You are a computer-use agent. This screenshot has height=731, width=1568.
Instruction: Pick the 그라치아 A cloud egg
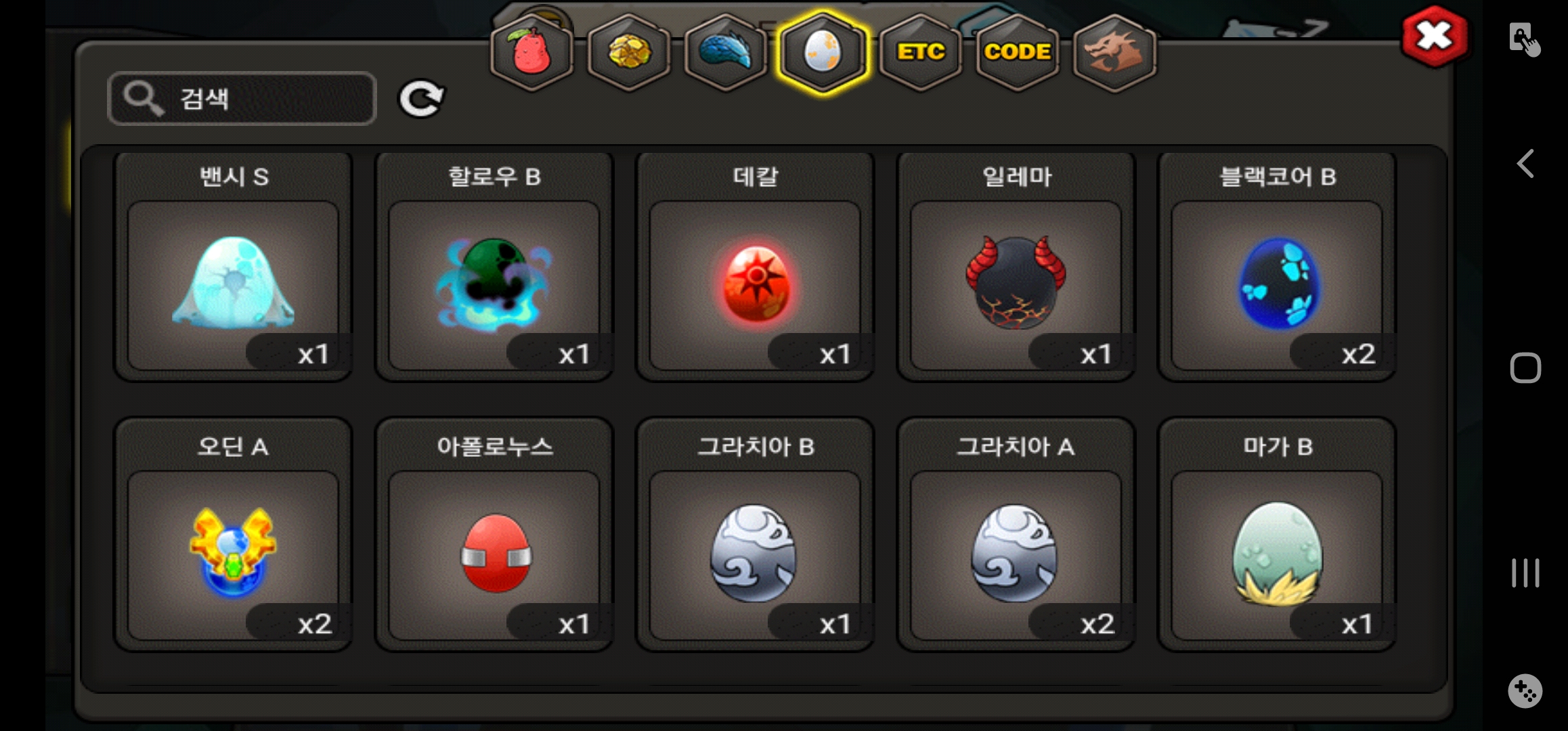pyautogui.click(x=1016, y=535)
